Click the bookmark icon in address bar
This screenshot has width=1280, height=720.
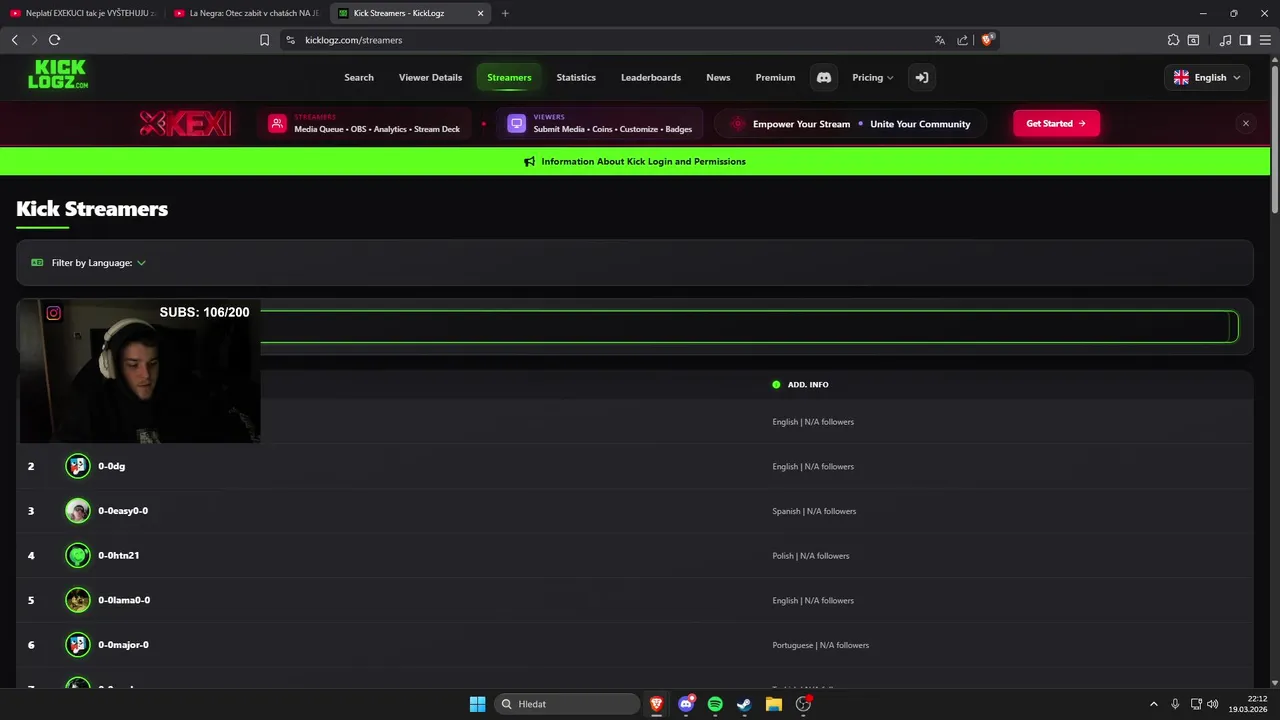(x=264, y=40)
